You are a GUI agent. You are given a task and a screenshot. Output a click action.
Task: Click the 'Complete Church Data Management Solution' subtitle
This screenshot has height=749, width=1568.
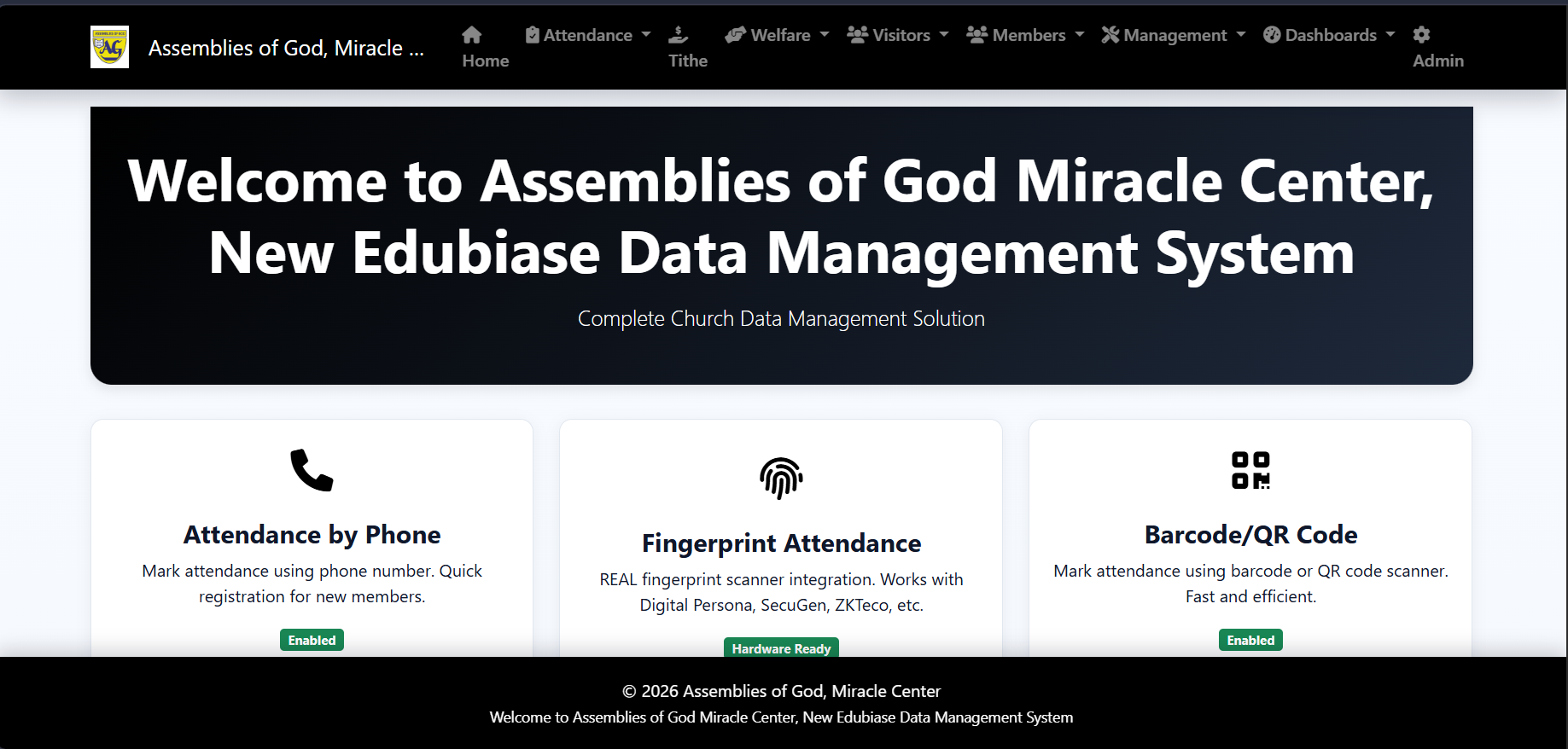(x=781, y=318)
